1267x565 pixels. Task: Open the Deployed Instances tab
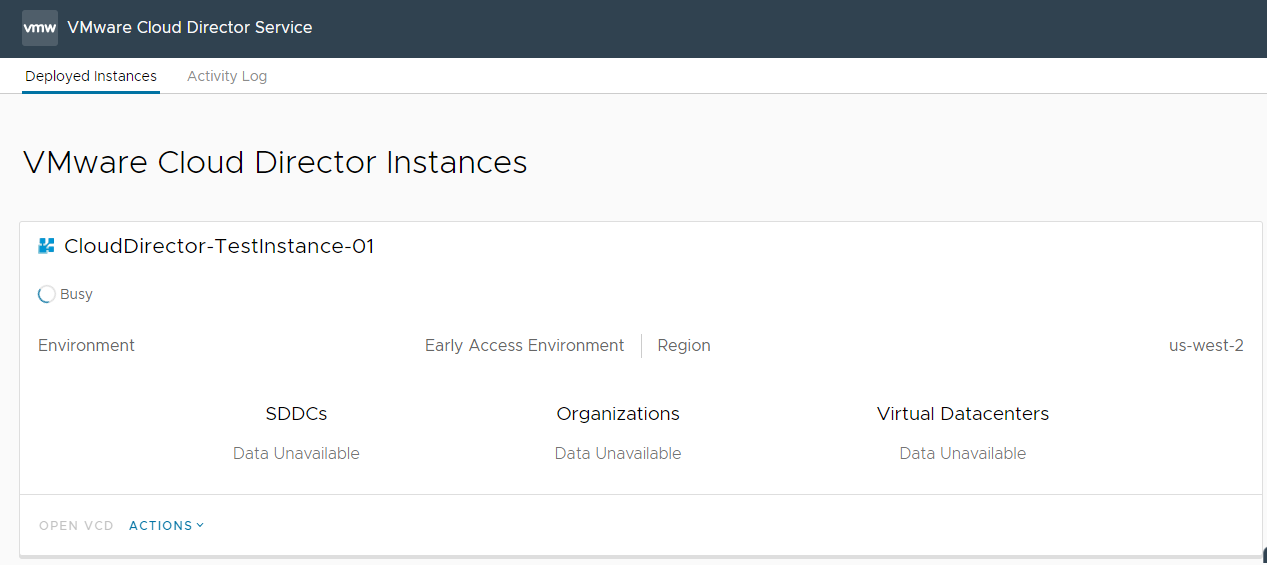coord(91,76)
